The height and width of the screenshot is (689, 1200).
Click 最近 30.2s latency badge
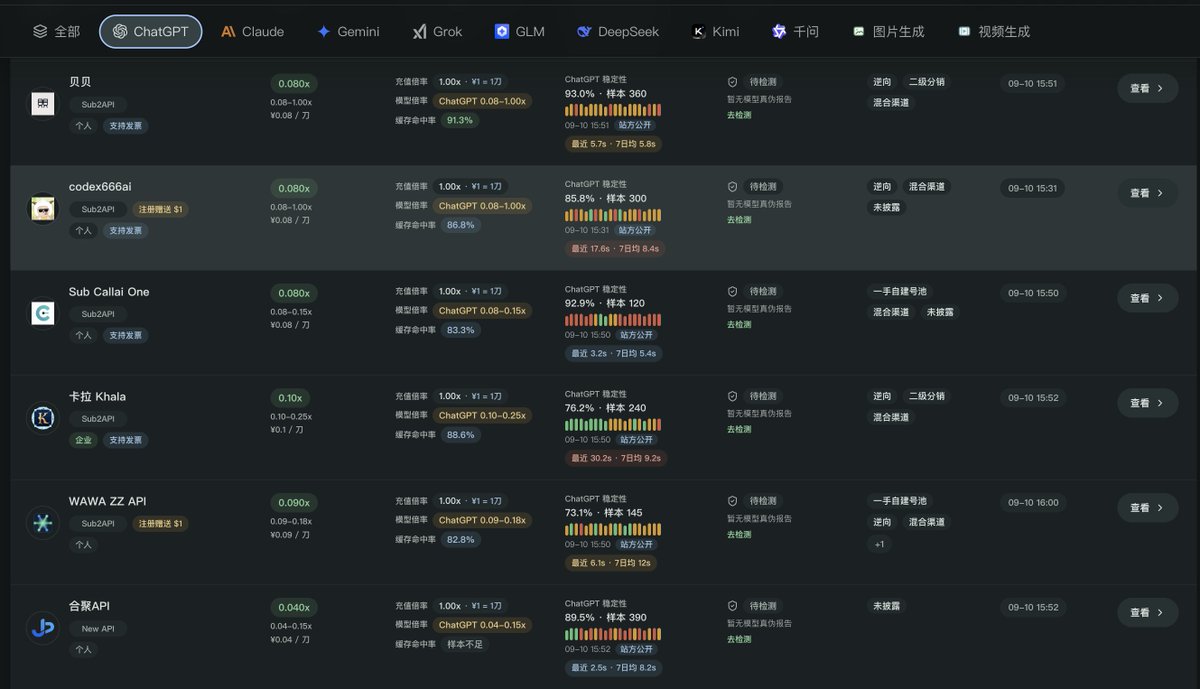click(x=615, y=458)
